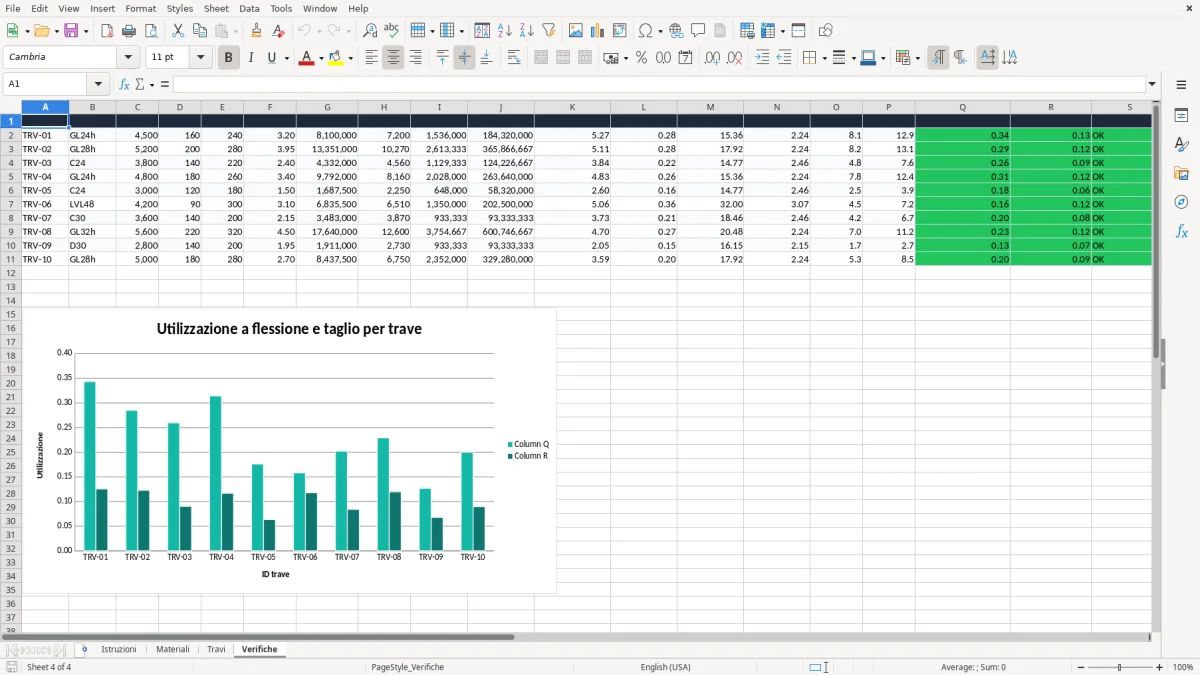Click the zoom slider handle

1119,667
